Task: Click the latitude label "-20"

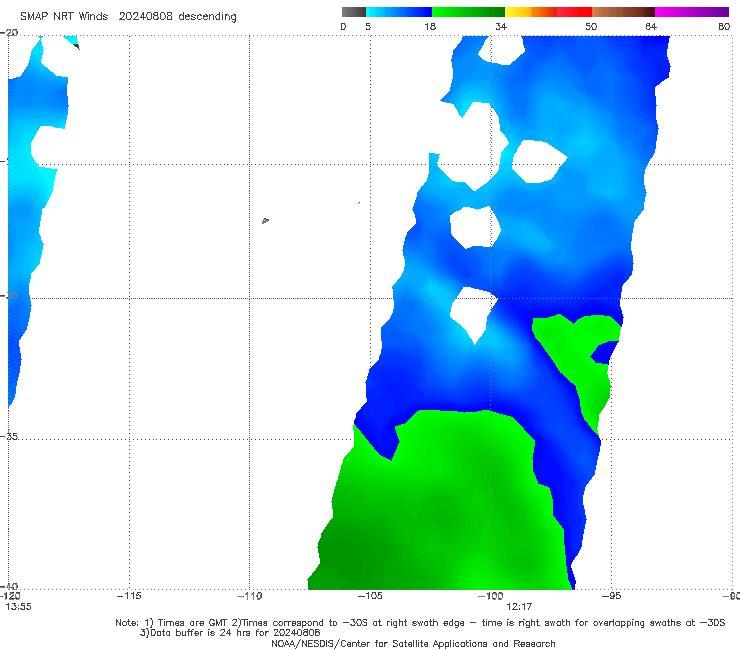Action: coord(9,32)
